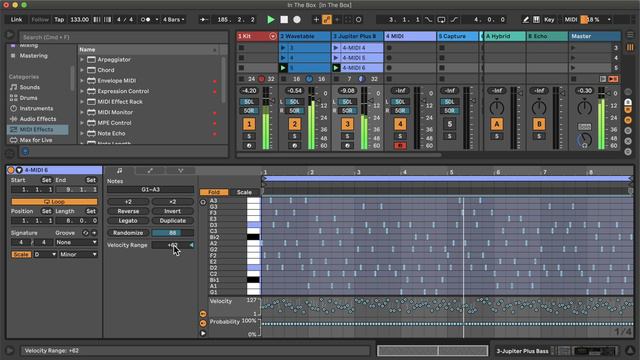Toggle the computer MIDI keyboard icon
640x360 pixels.
[x=536, y=20]
